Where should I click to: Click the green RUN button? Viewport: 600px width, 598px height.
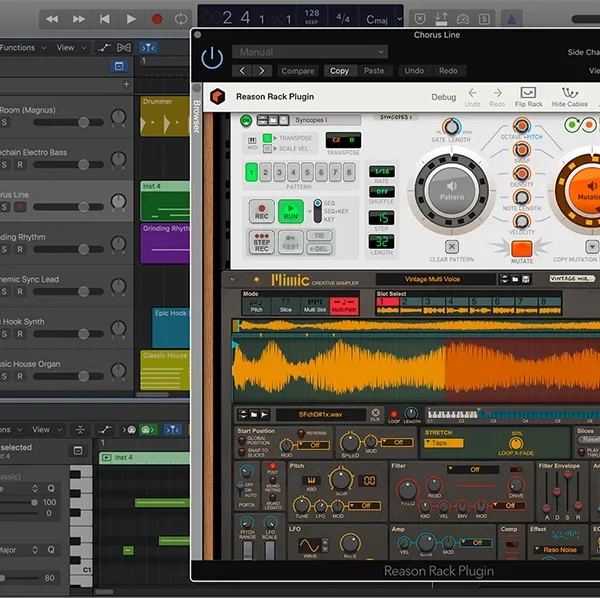pyautogui.click(x=291, y=211)
